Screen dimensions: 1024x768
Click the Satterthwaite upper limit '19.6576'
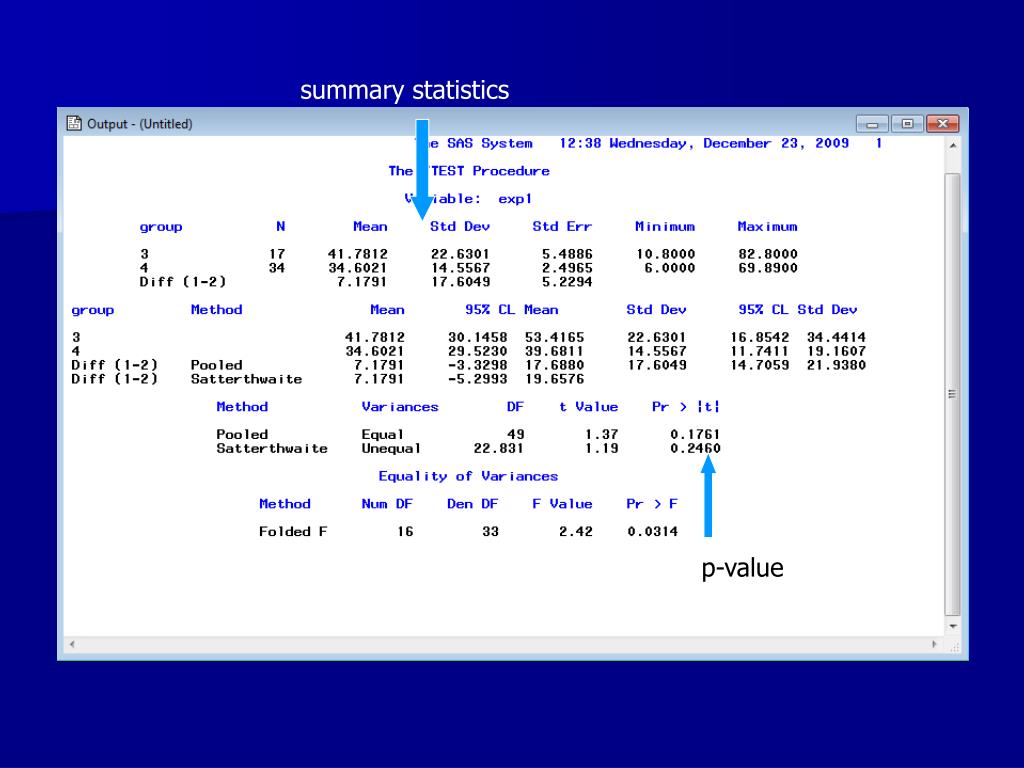554,379
